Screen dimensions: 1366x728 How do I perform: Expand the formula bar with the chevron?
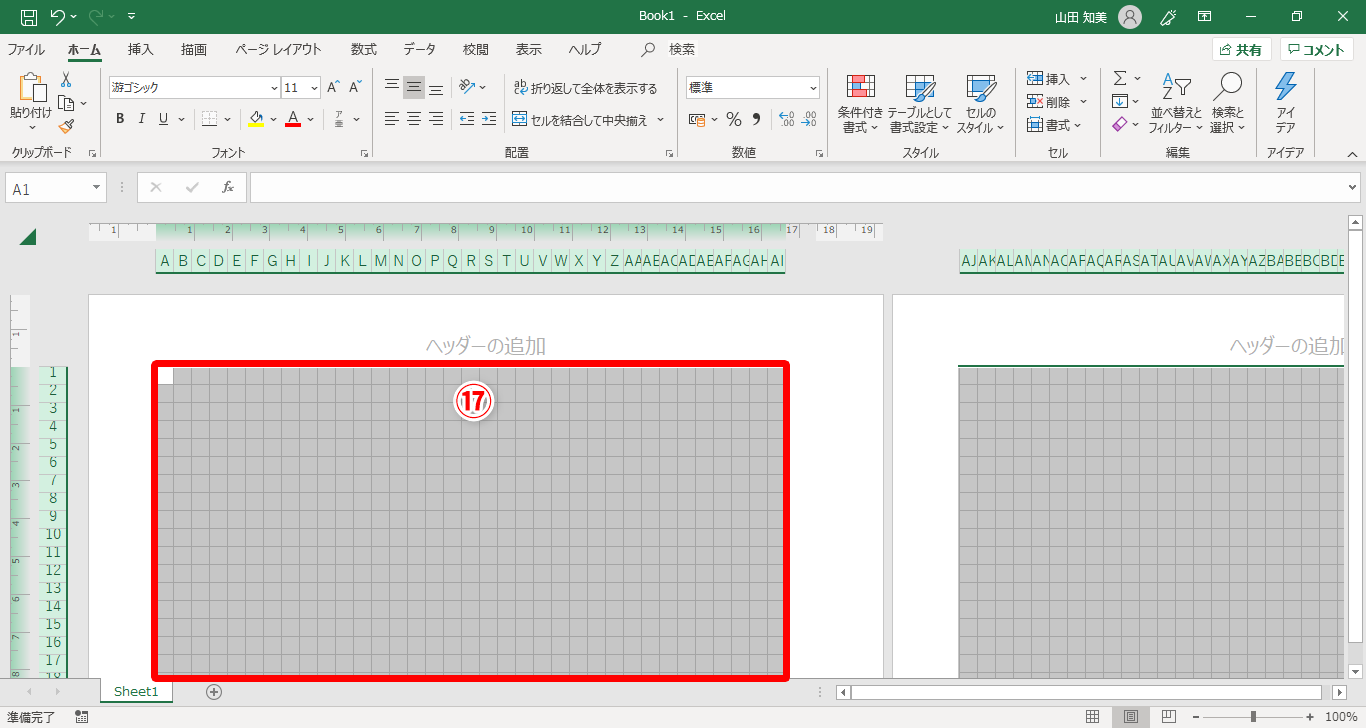pos(1353,187)
